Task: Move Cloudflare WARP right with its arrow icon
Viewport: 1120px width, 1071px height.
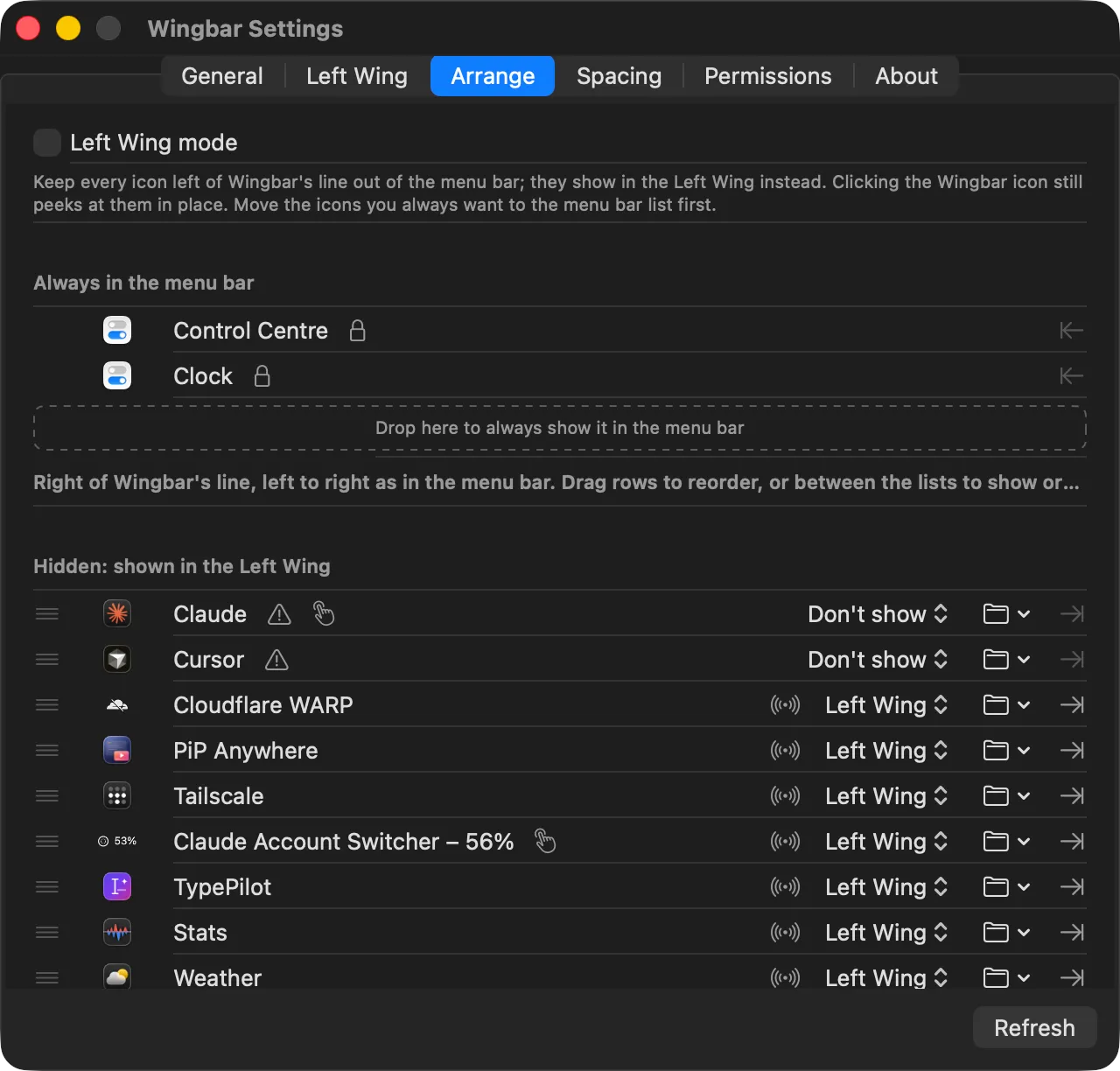Action: [x=1072, y=704]
